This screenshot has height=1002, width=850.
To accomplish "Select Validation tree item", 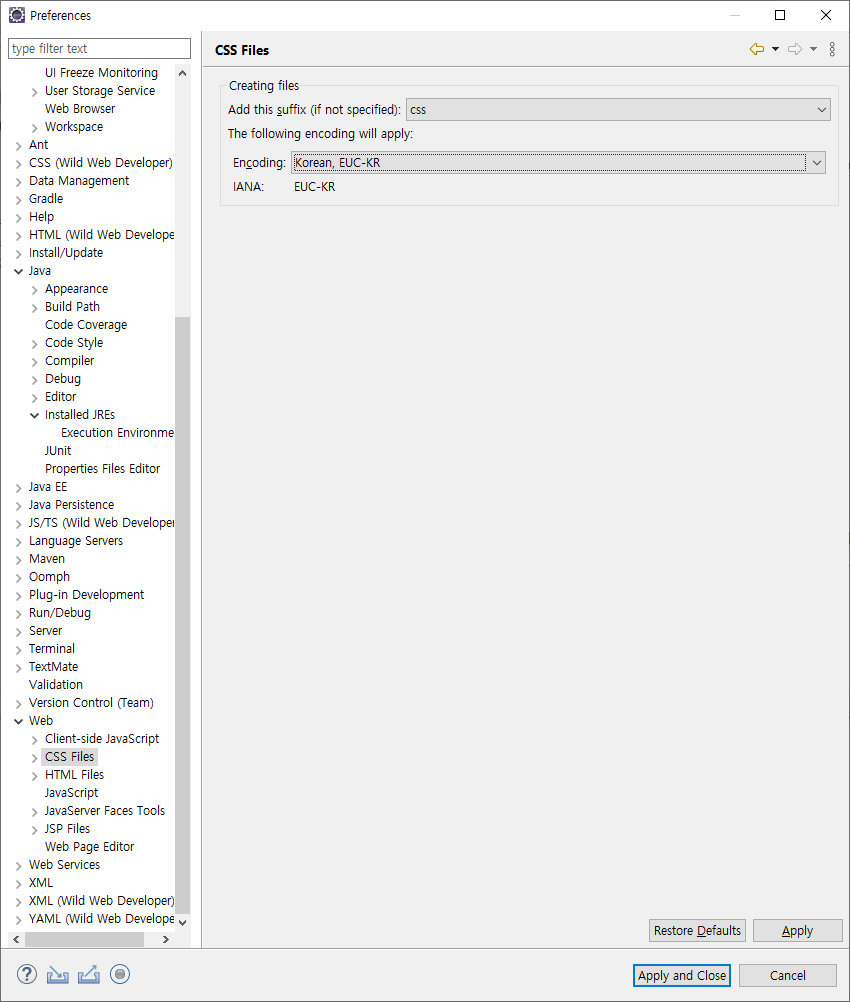I will pyautogui.click(x=56, y=684).
